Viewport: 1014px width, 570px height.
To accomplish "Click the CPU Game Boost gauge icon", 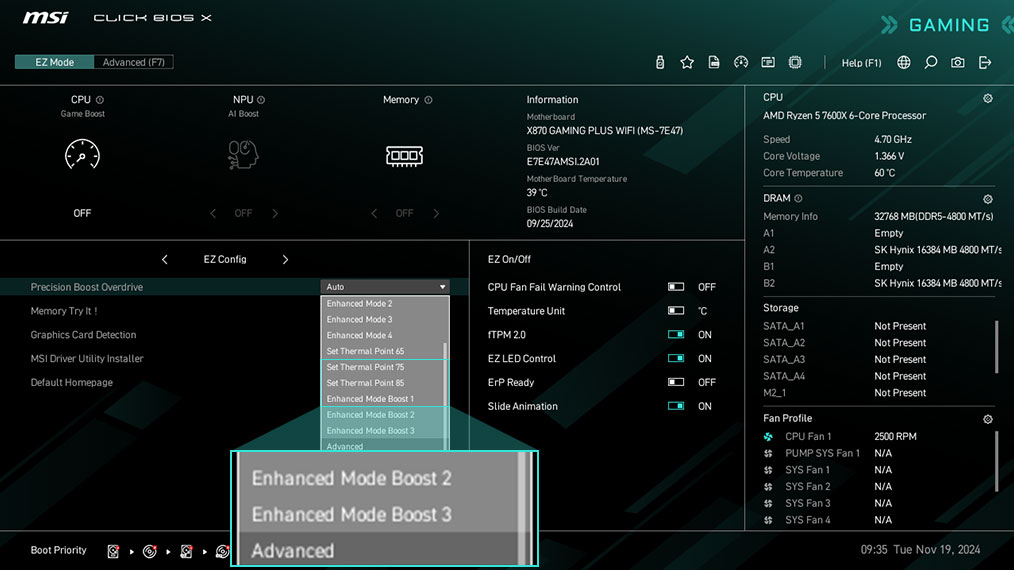I will [82, 155].
